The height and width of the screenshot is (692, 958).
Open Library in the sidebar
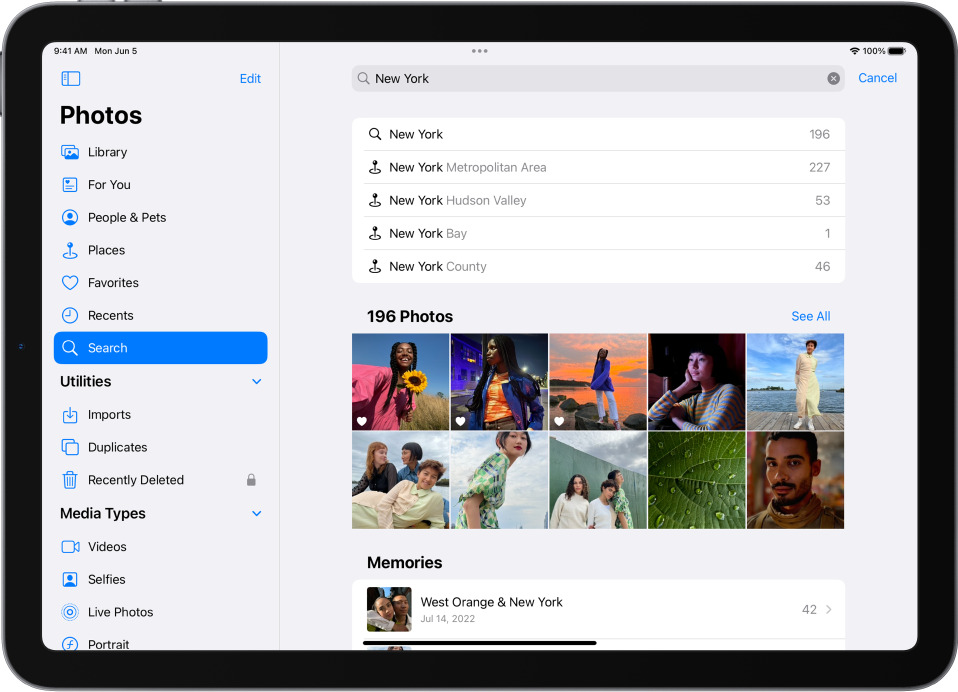tap(108, 152)
